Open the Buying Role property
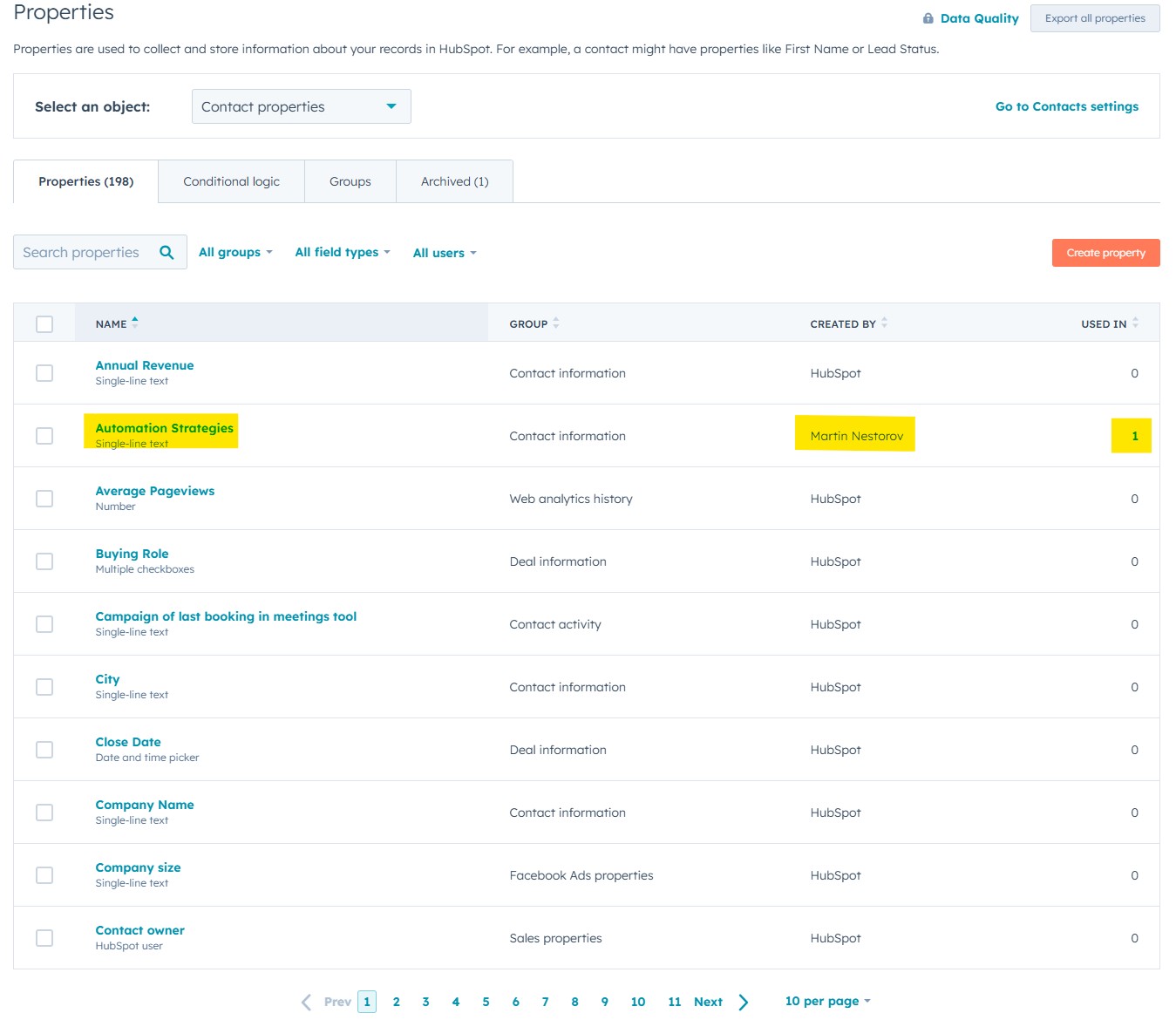Viewport: 1176px width, 1020px height. [133, 554]
